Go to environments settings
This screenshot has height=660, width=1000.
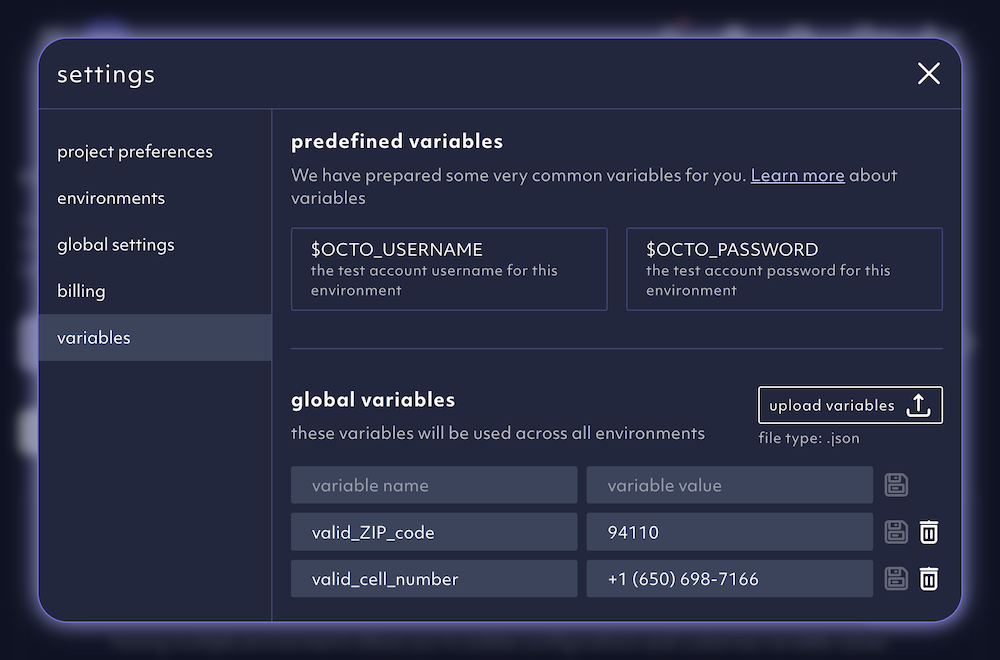(155, 198)
